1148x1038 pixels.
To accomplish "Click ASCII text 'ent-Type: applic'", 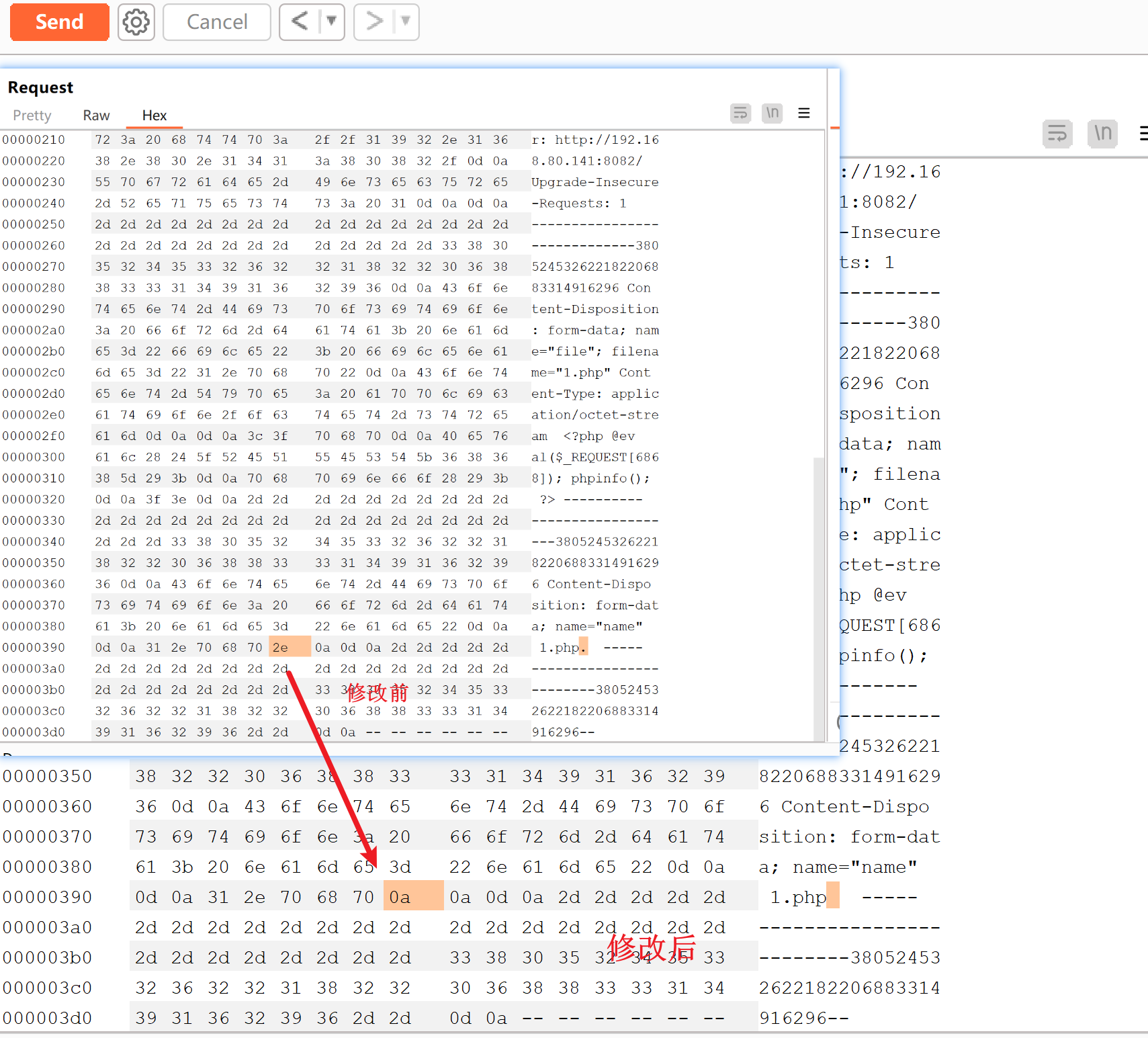I will pos(595,394).
